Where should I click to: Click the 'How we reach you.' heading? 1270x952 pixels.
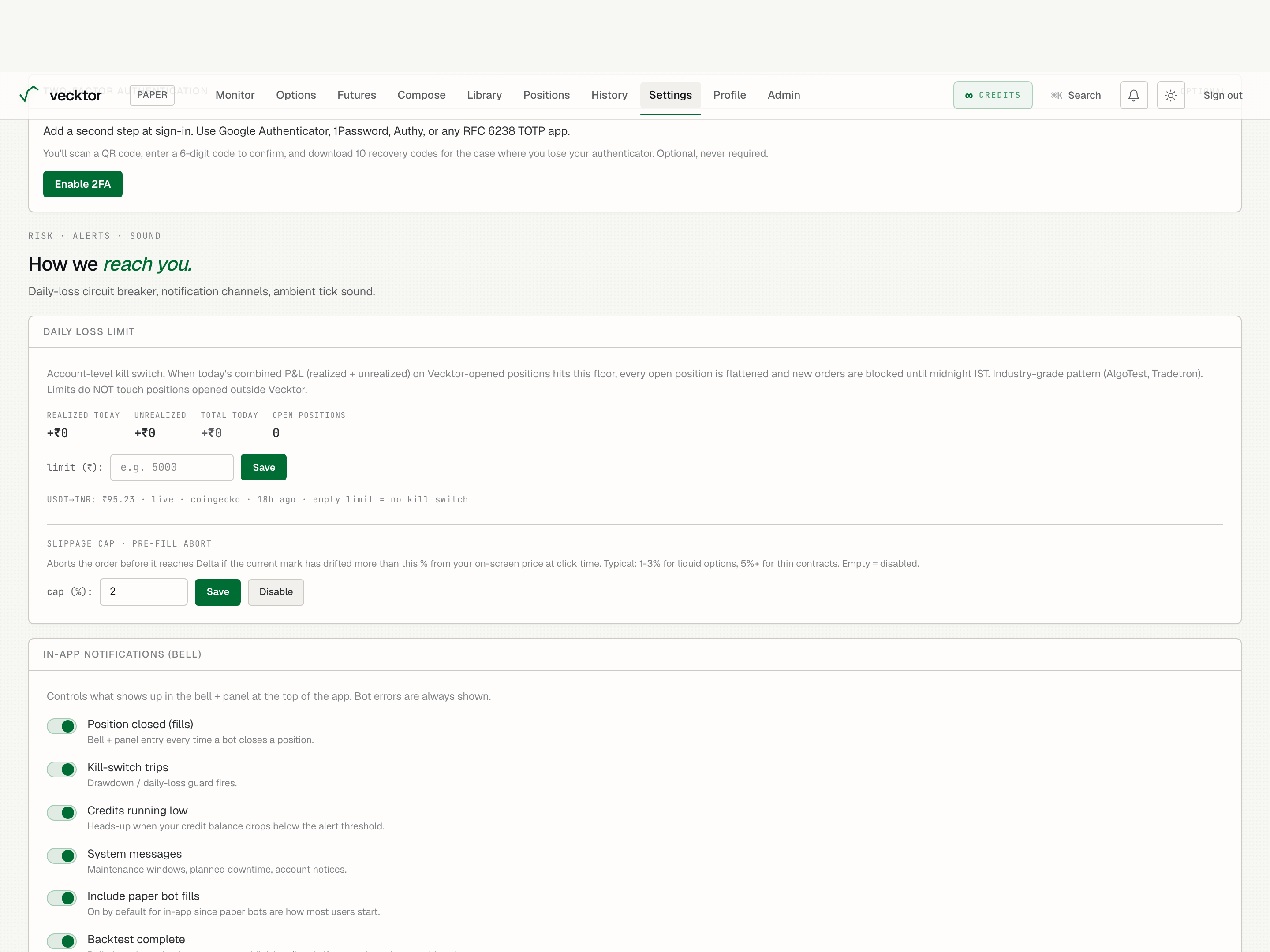pyautogui.click(x=110, y=264)
